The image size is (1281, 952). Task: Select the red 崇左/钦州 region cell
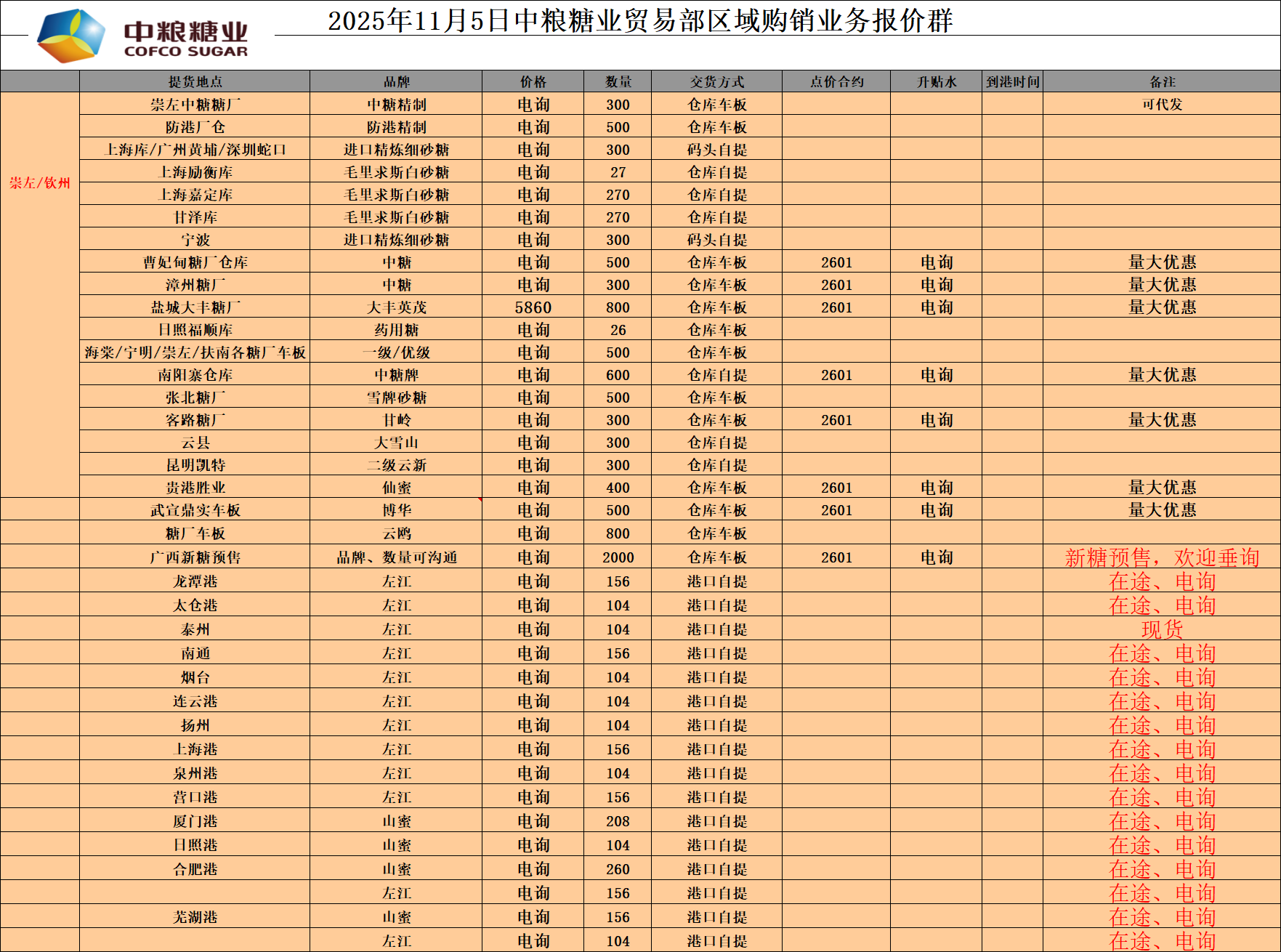pos(40,183)
